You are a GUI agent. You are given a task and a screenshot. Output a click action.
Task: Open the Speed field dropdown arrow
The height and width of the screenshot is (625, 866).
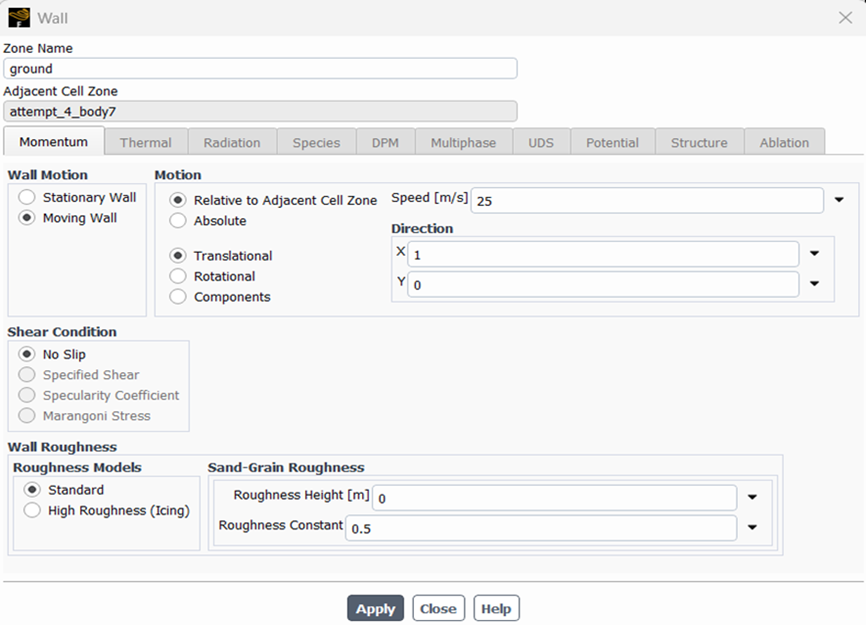tap(839, 201)
